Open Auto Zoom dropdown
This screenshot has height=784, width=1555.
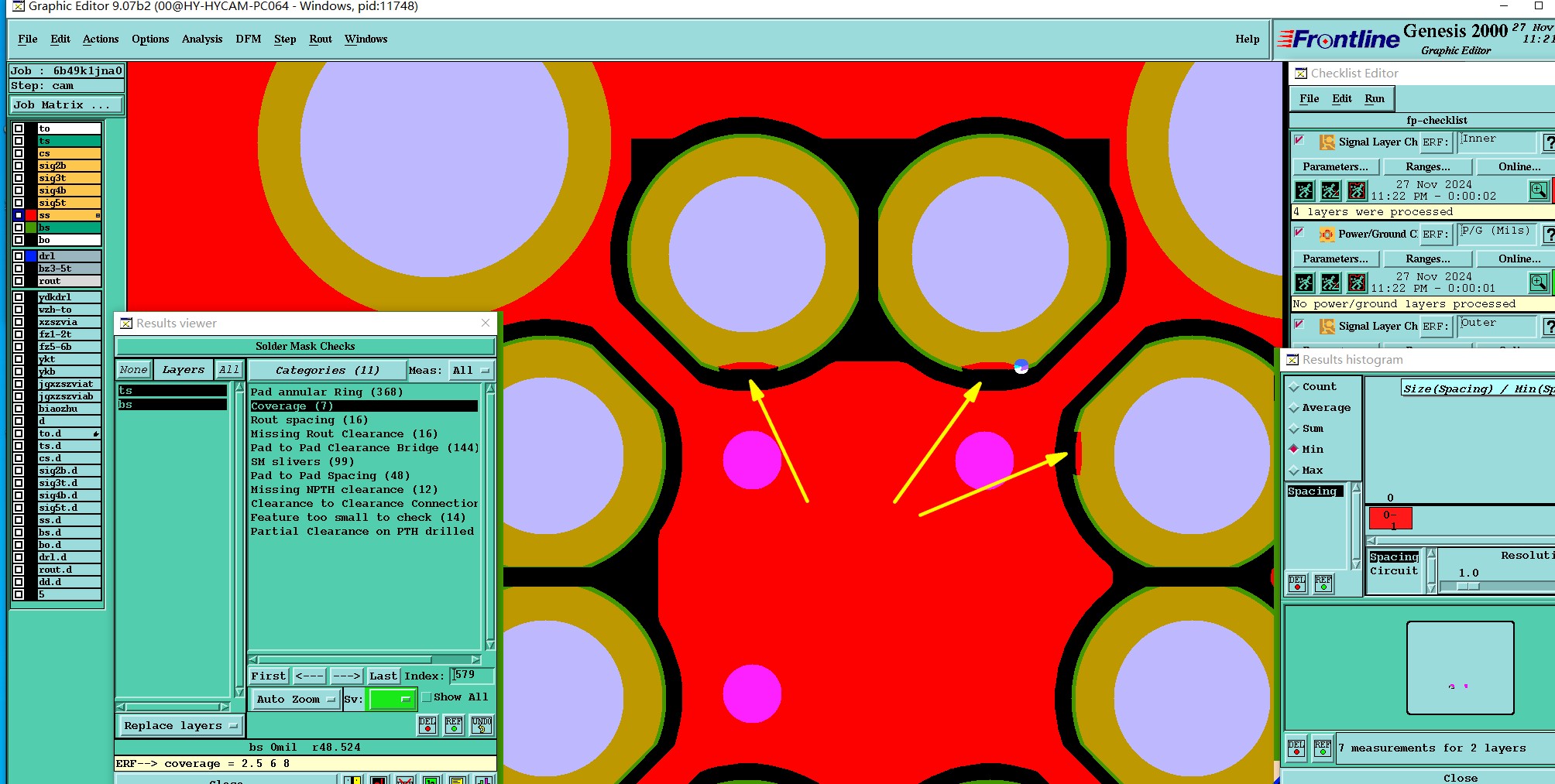pos(296,700)
